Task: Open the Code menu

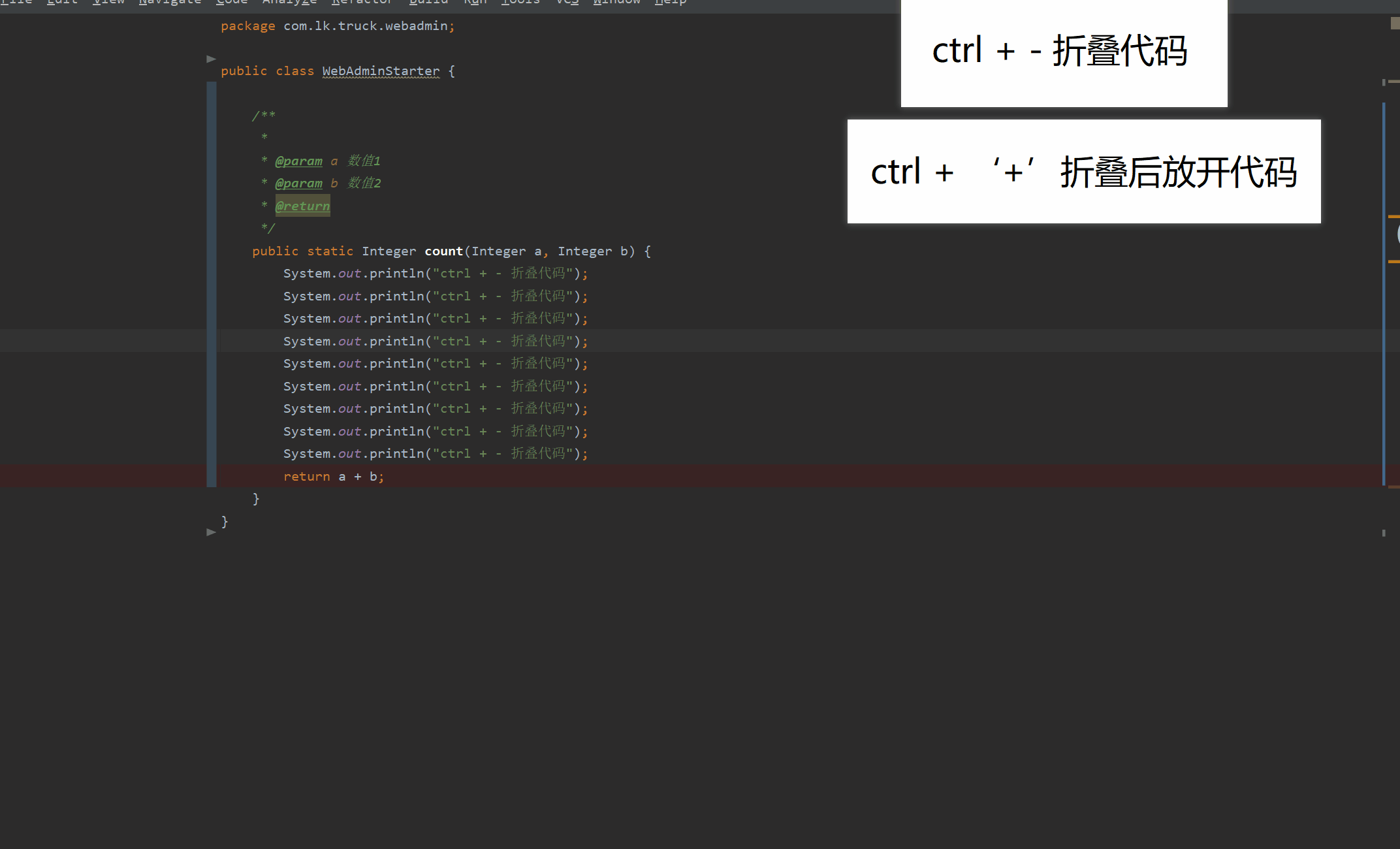Action: pos(231,3)
